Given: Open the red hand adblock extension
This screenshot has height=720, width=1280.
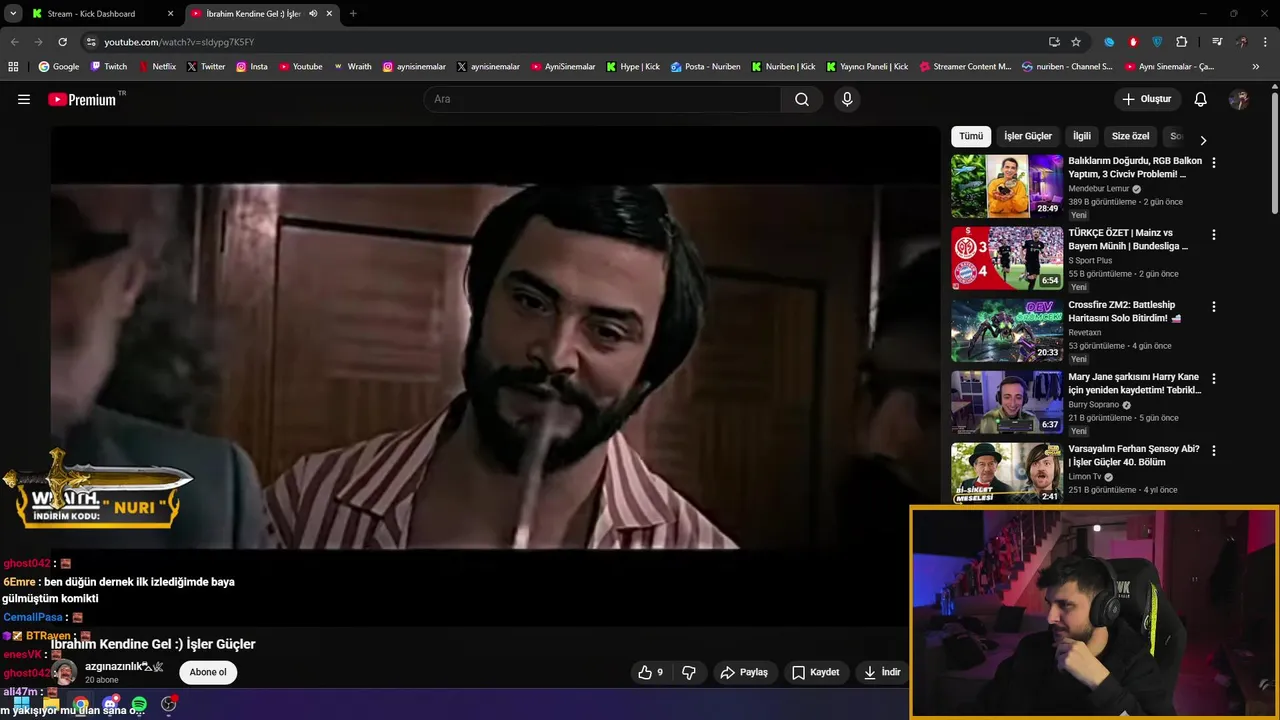Looking at the screenshot, I should (x=1133, y=42).
